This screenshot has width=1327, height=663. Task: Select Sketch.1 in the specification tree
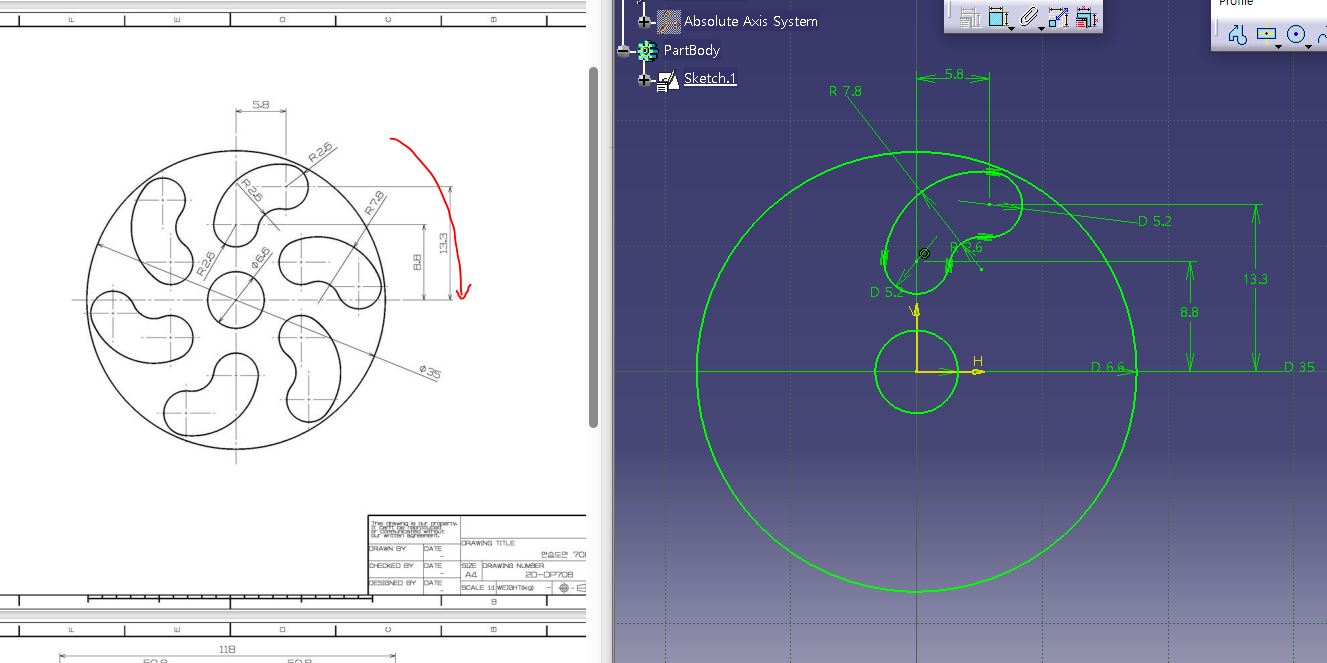point(710,78)
